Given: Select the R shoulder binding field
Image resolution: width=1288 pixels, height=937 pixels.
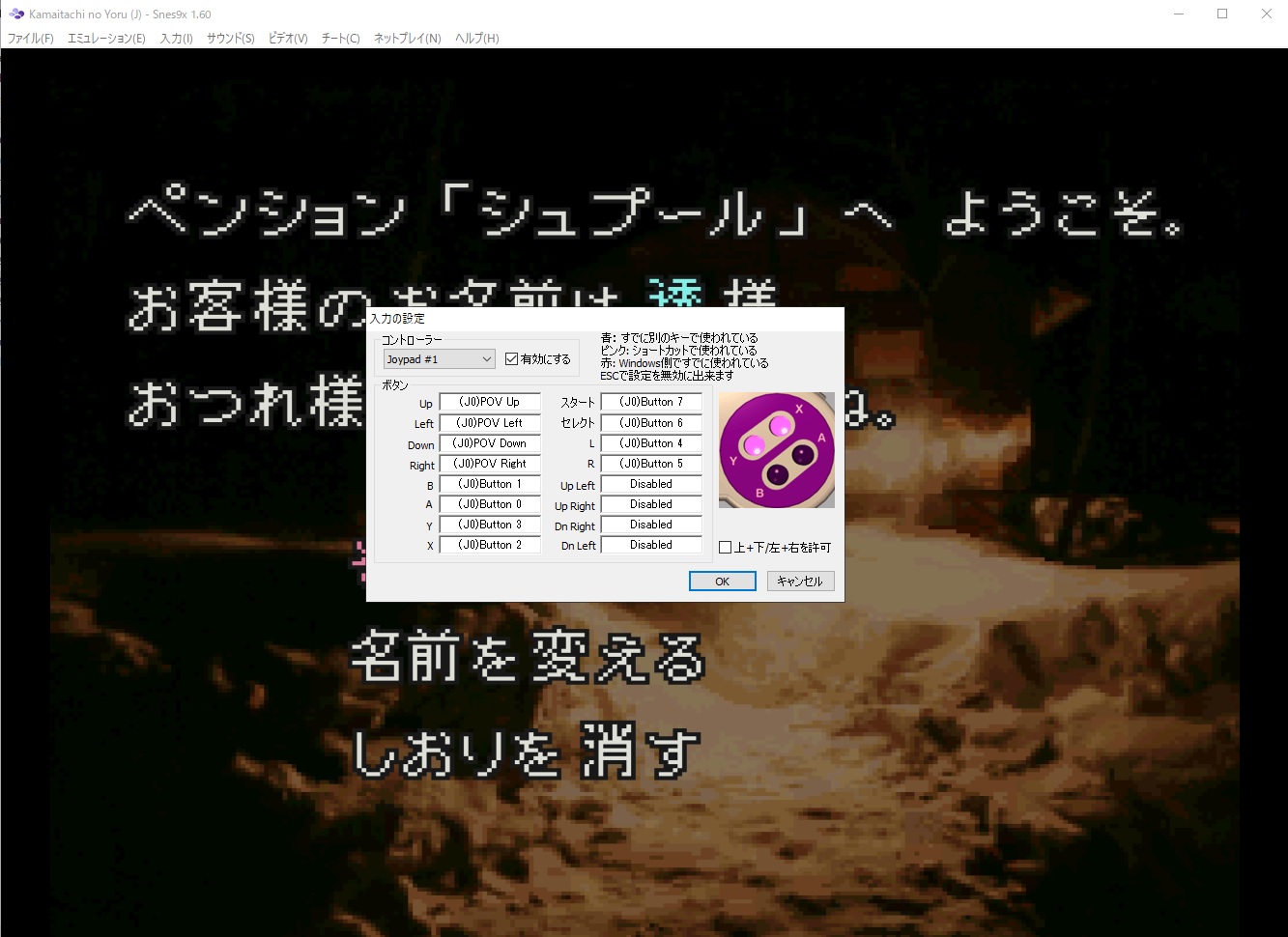Looking at the screenshot, I should pyautogui.click(x=651, y=464).
